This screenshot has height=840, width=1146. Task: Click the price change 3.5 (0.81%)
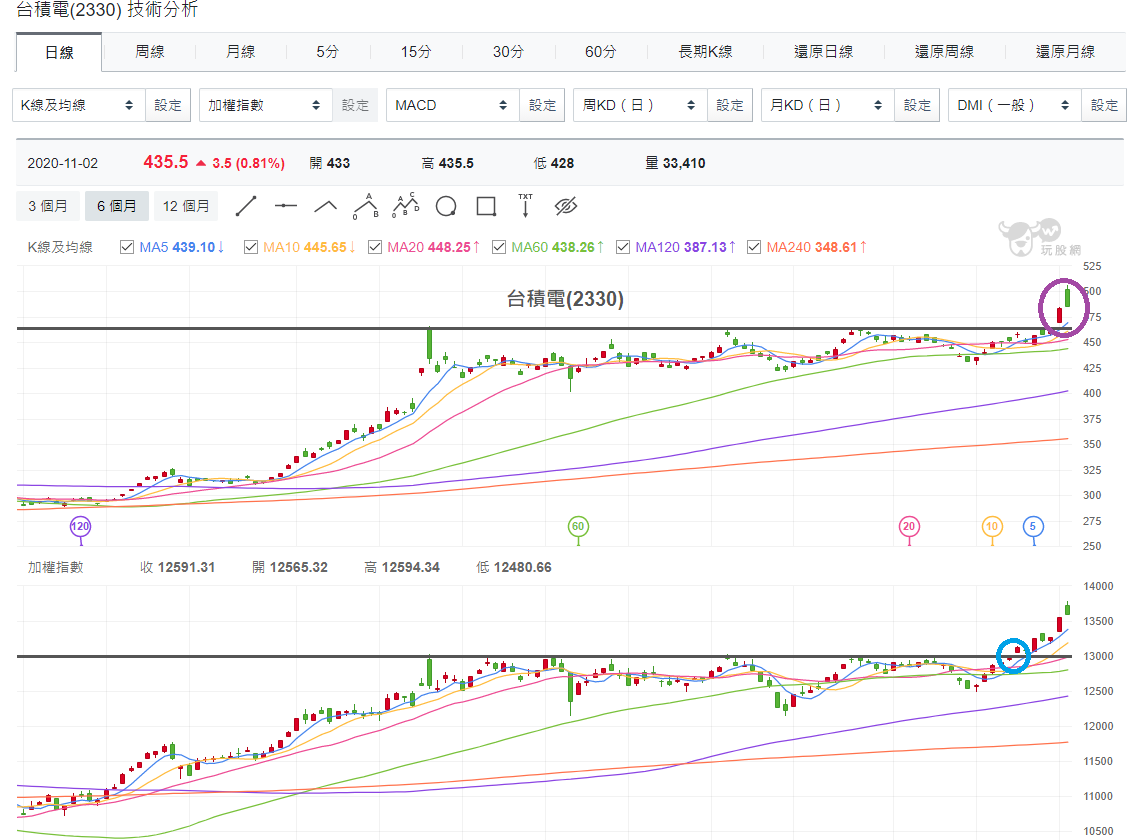pos(248,163)
